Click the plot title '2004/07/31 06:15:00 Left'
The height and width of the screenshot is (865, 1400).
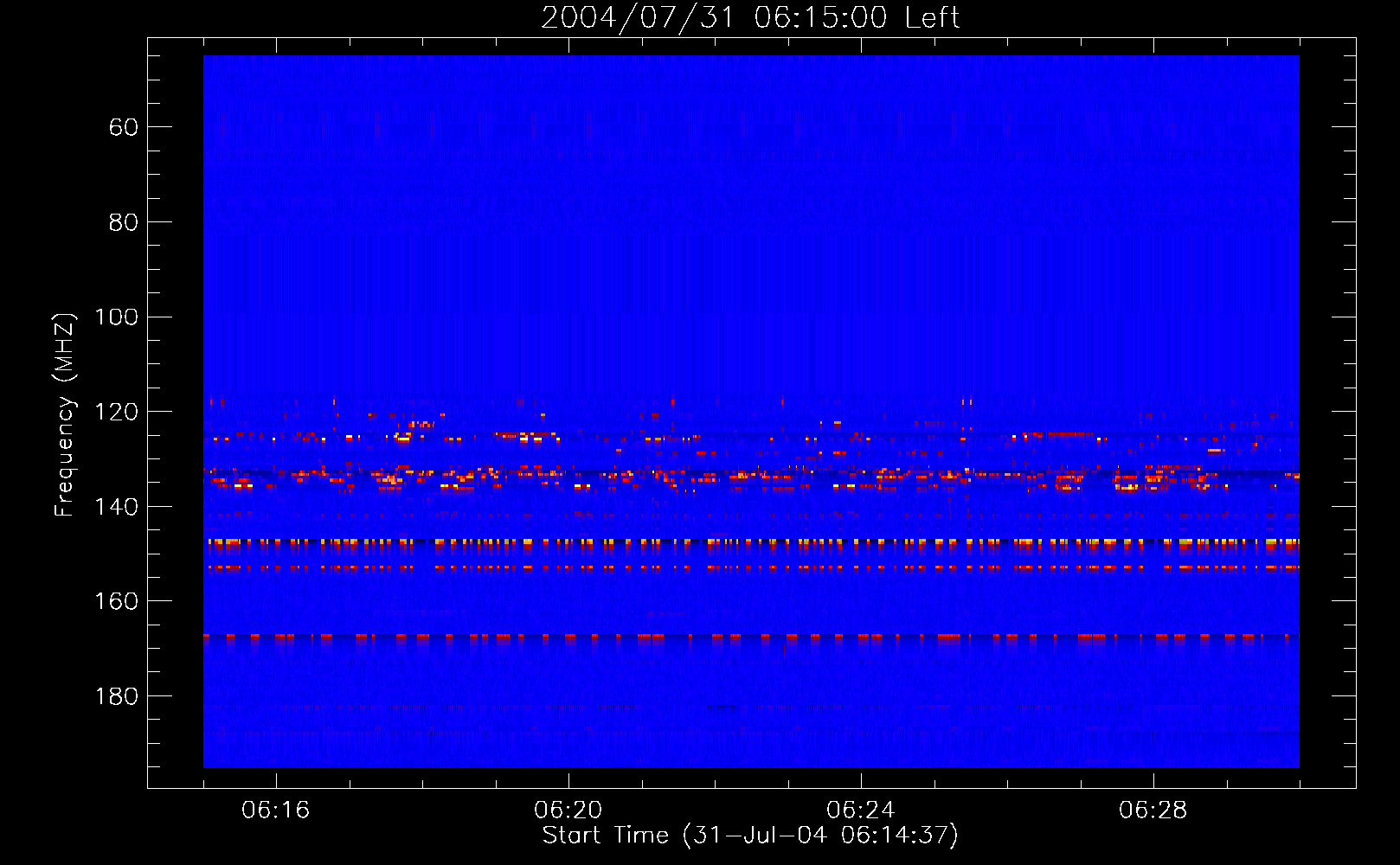pos(750,17)
